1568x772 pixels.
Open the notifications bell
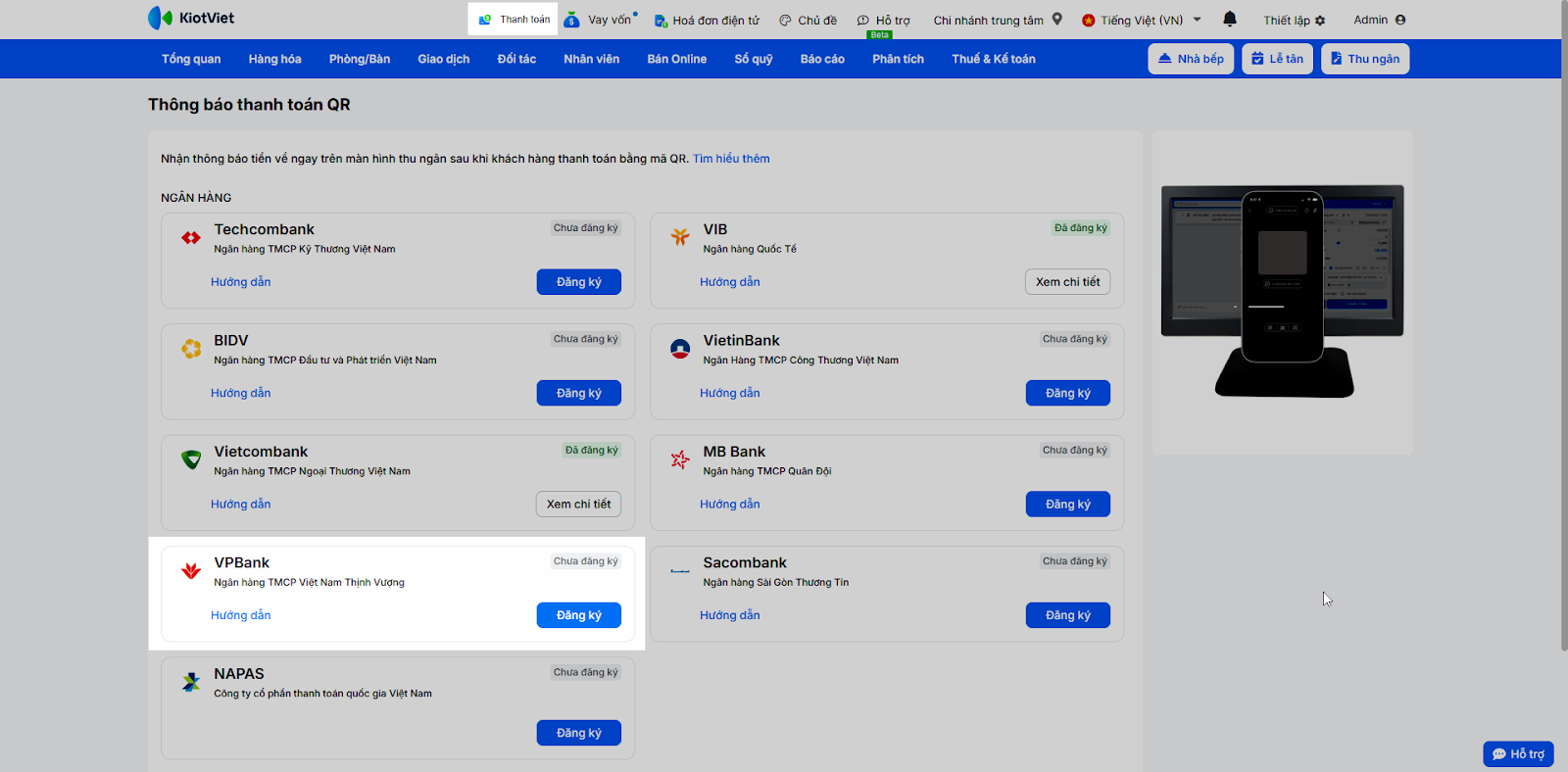[x=1230, y=19]
